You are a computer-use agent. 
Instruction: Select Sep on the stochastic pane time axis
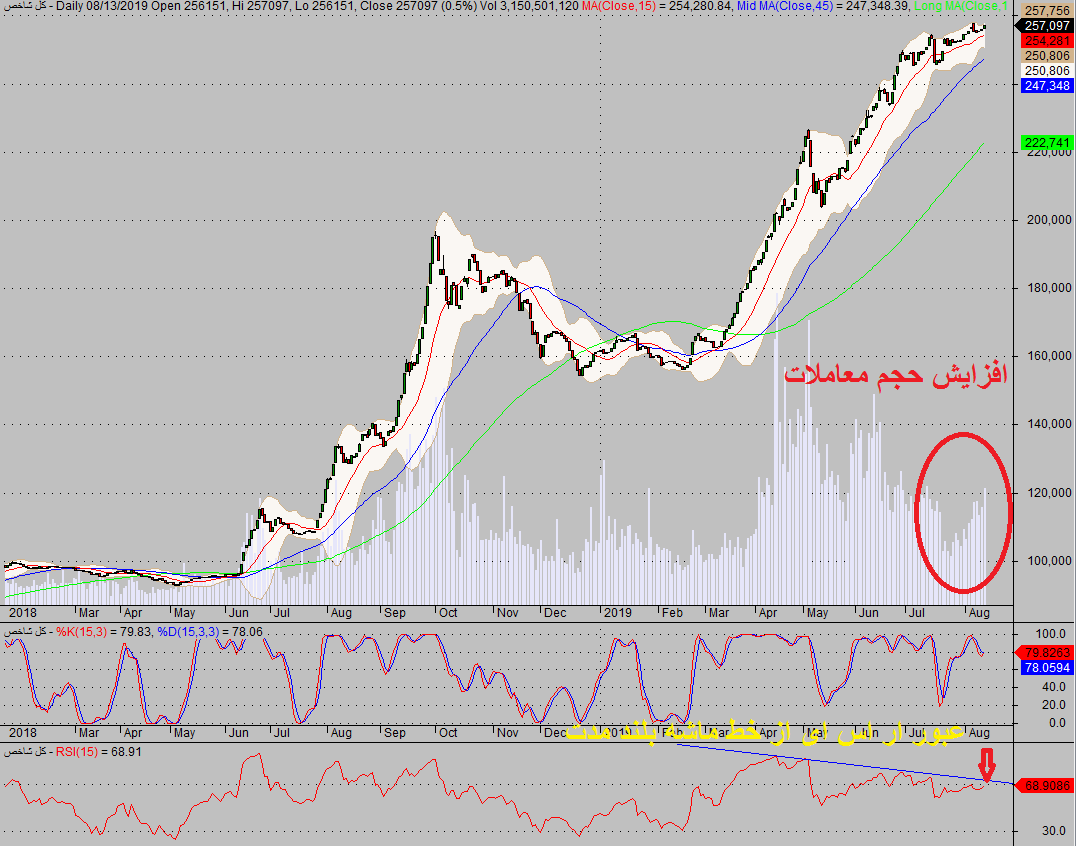click(395, 733)
